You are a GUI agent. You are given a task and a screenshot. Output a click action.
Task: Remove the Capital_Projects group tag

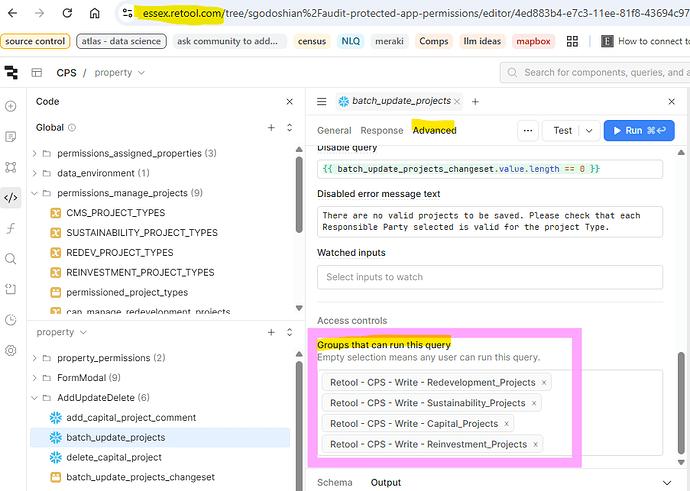507,424
